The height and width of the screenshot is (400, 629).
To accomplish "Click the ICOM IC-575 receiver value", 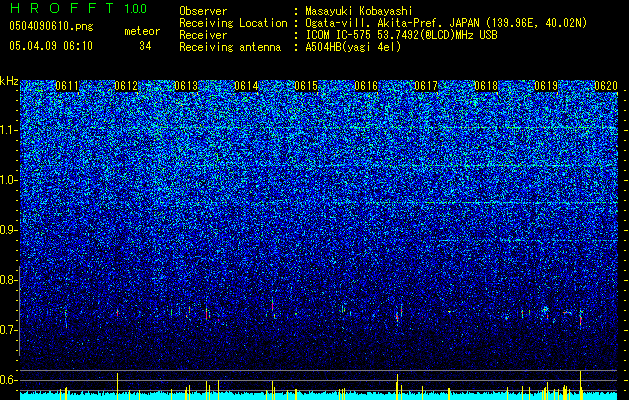I will click(x=401, y=35).
